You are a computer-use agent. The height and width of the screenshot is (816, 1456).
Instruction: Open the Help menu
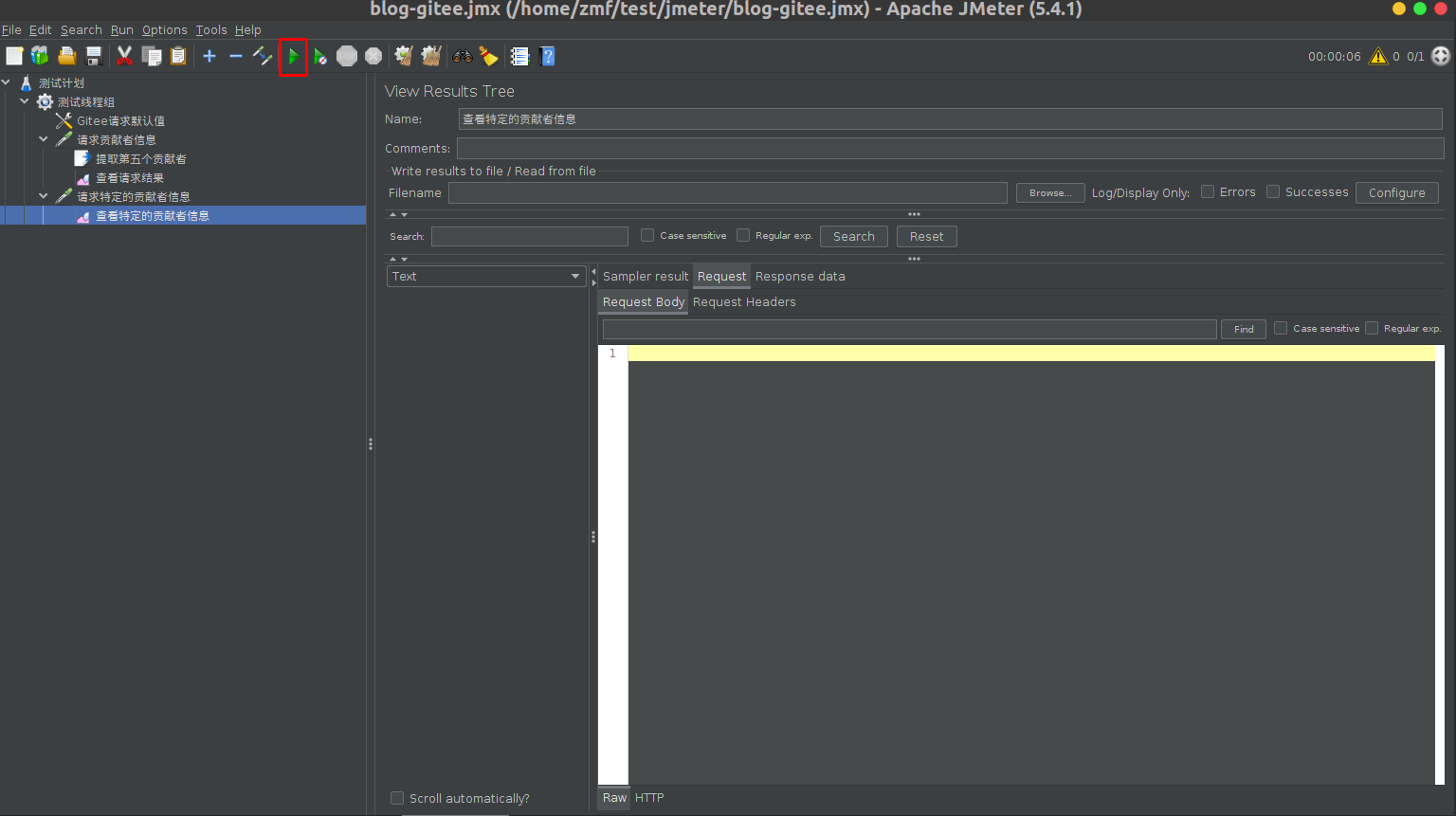coord(248,29)
